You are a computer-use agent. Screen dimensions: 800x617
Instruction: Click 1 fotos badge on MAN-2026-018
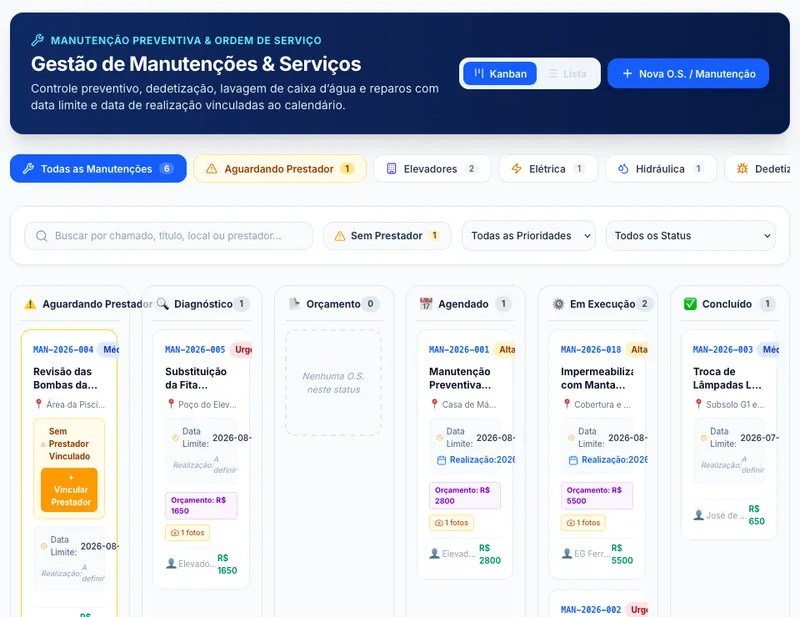pos(583,522)
